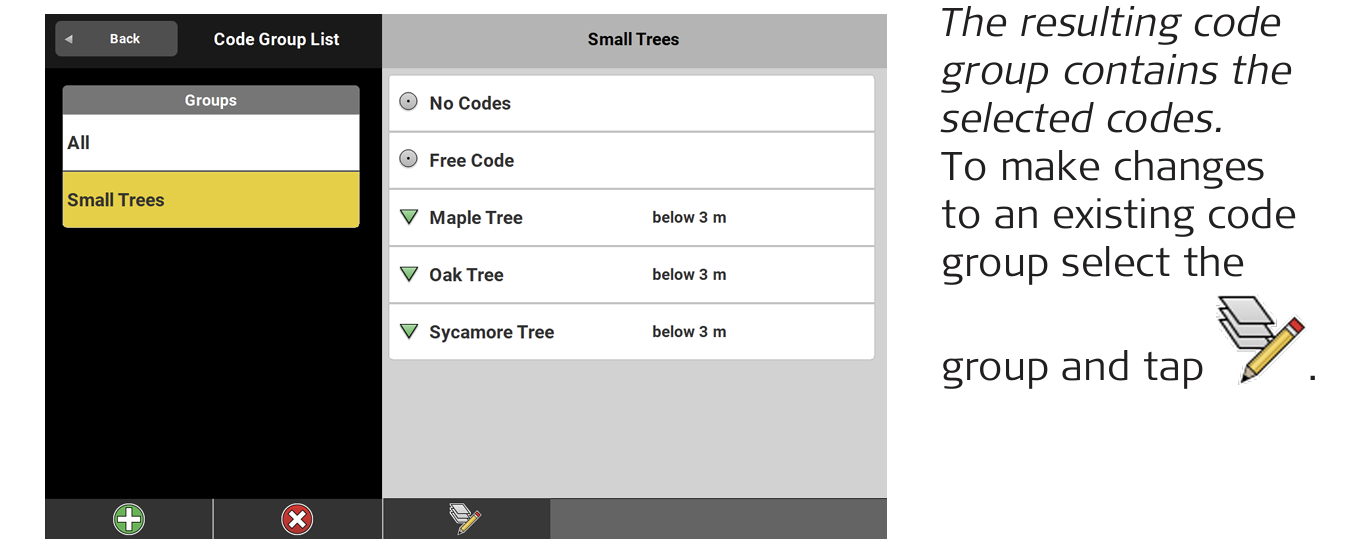Tap the edit group pencil icon in bottom bar
The height and width of the screenshot is (548, 1348).
[x=465, y=518]
